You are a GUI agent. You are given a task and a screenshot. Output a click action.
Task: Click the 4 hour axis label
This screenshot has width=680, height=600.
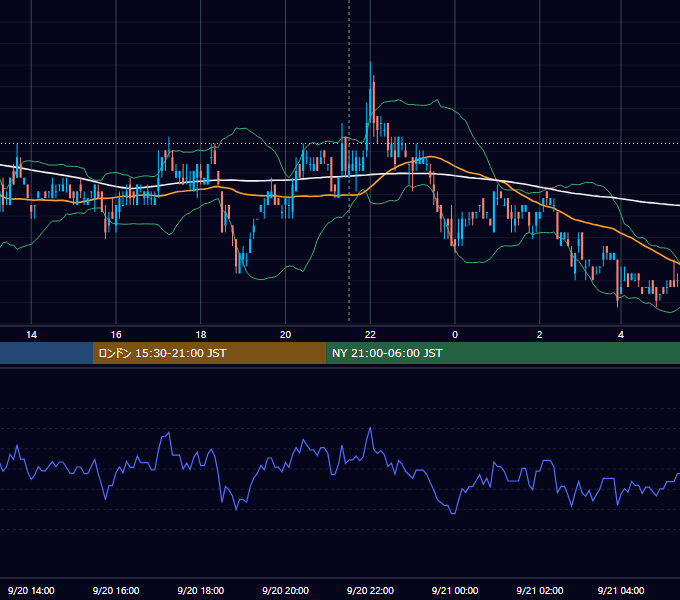(621, 335)
